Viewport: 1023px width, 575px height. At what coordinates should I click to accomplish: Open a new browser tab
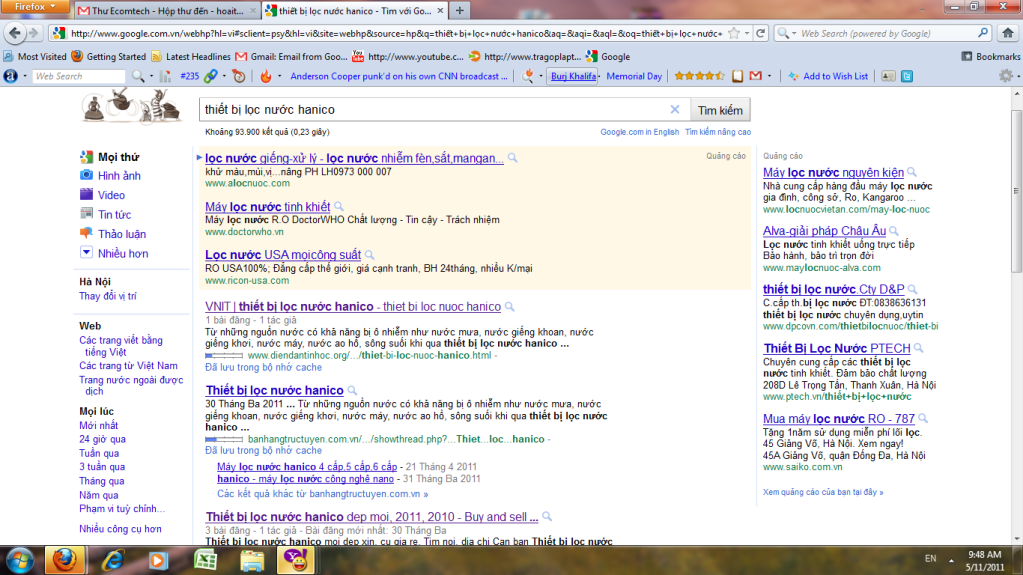pyautogui.click(x=459, y=10)
